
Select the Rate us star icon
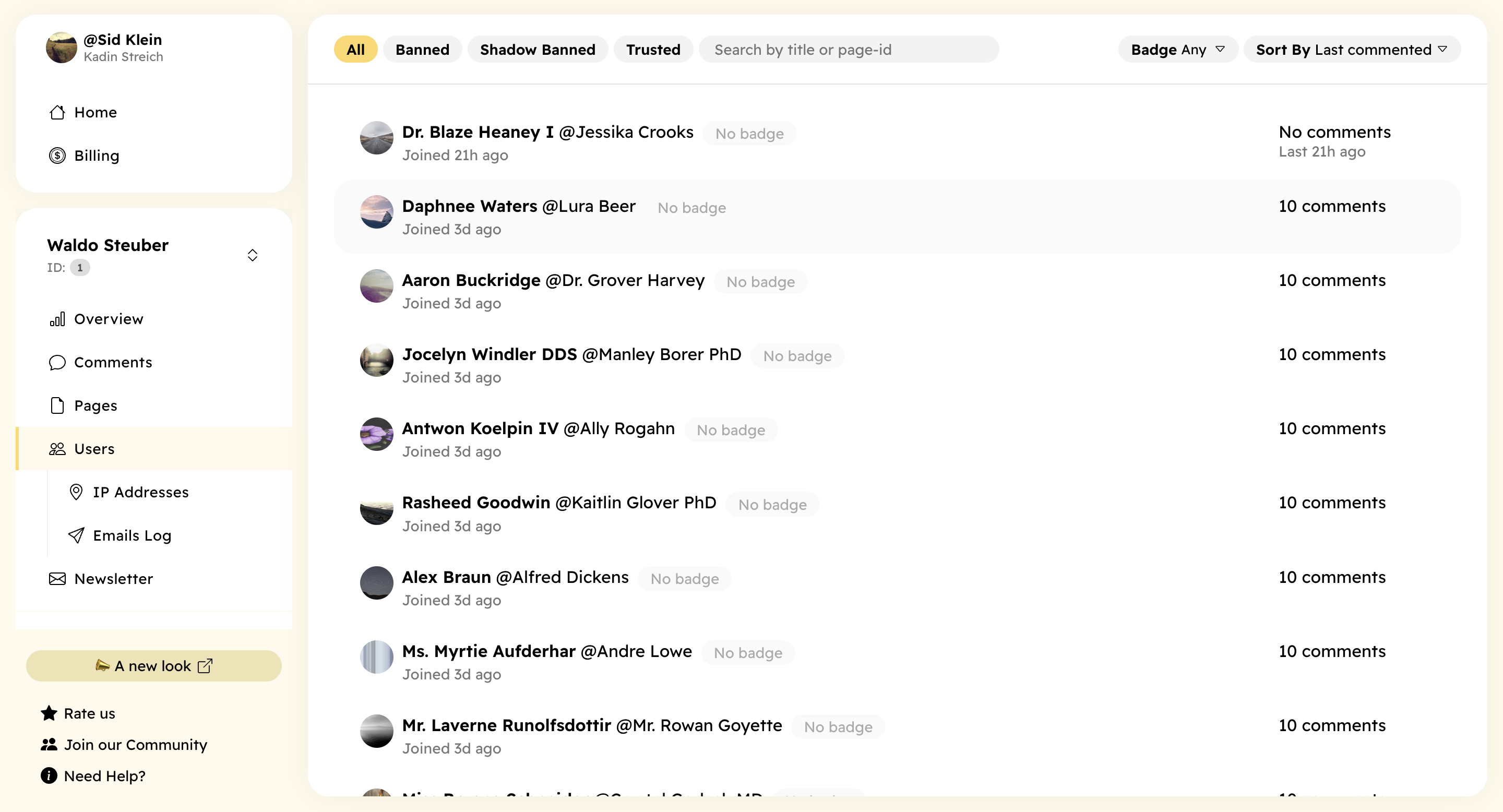[x=49, y=712]
